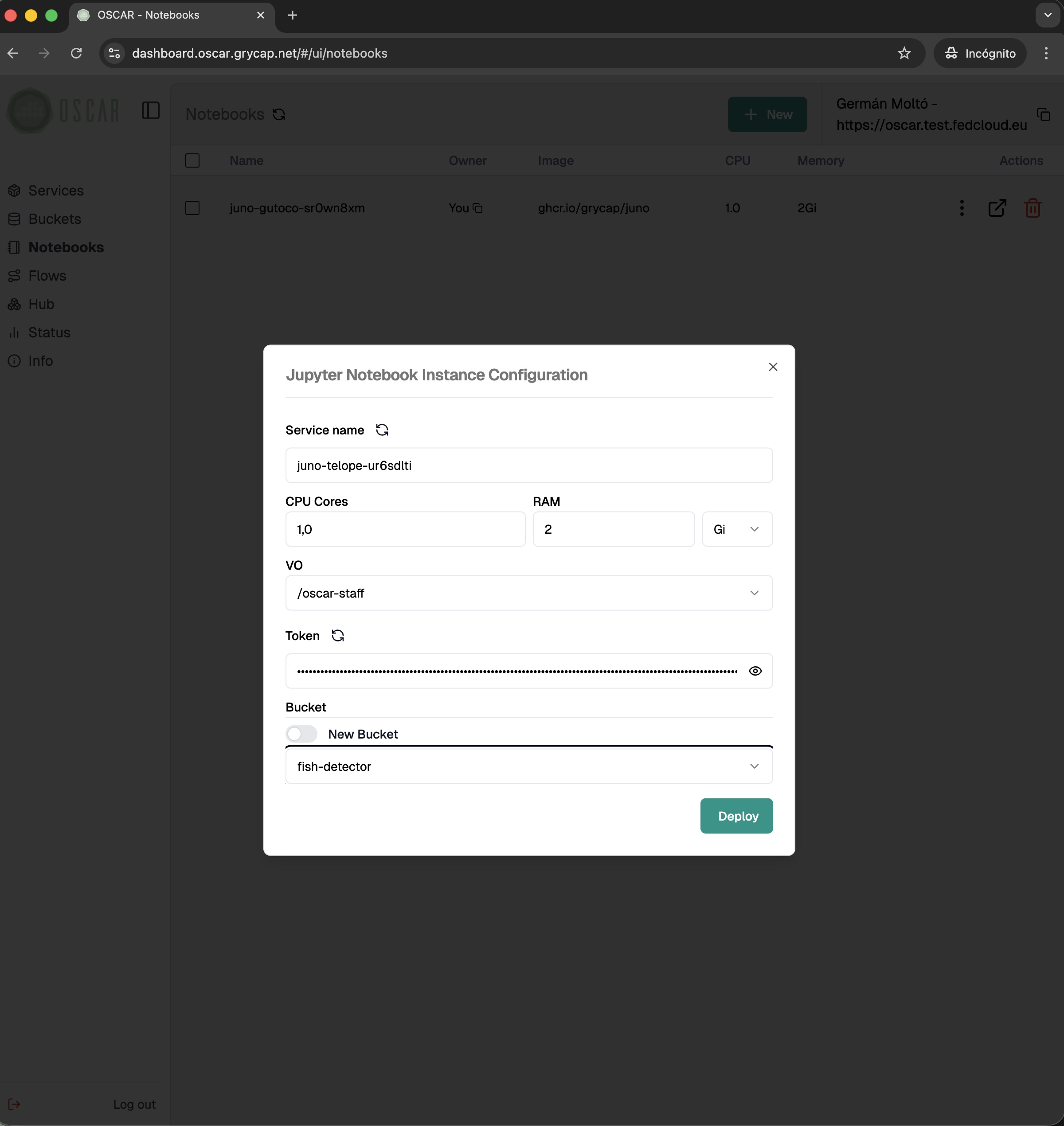Check the juno-gutoco-sr0wn8xm row checkbox
The width and height of the screenshot is (1064, 1126).
[x=192, y=207]
